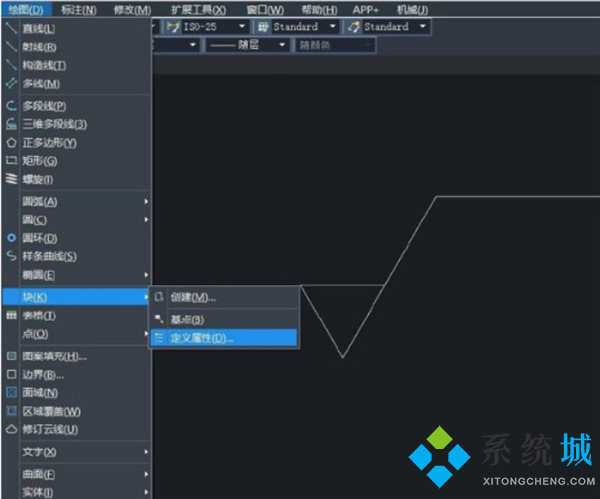This screenshot has height=499, width=600.
Task: Click the 修订云线 (Revision cloud) icon
Action: [11, 429]
